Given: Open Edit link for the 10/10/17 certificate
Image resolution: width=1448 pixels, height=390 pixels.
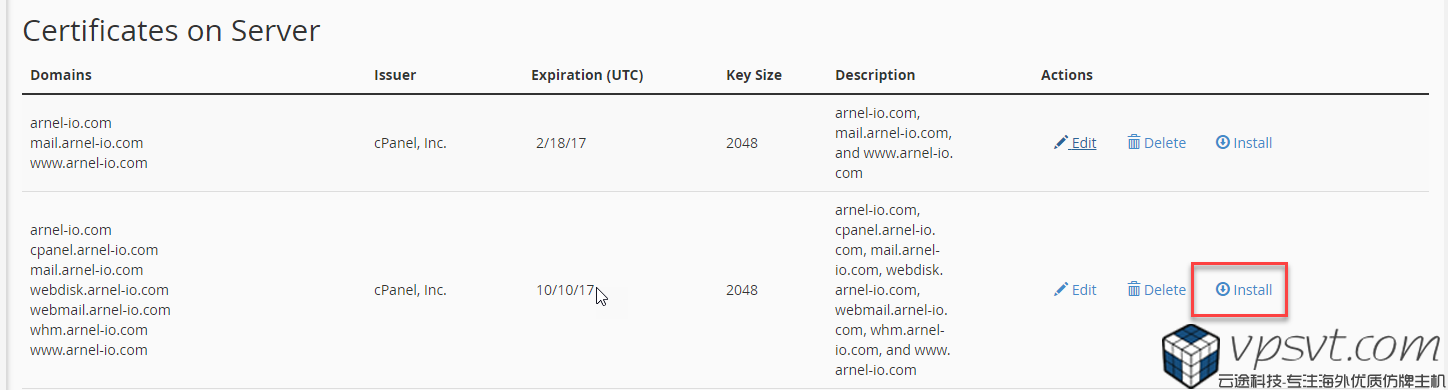Looking at the screenshot, I should (1084, 290).
